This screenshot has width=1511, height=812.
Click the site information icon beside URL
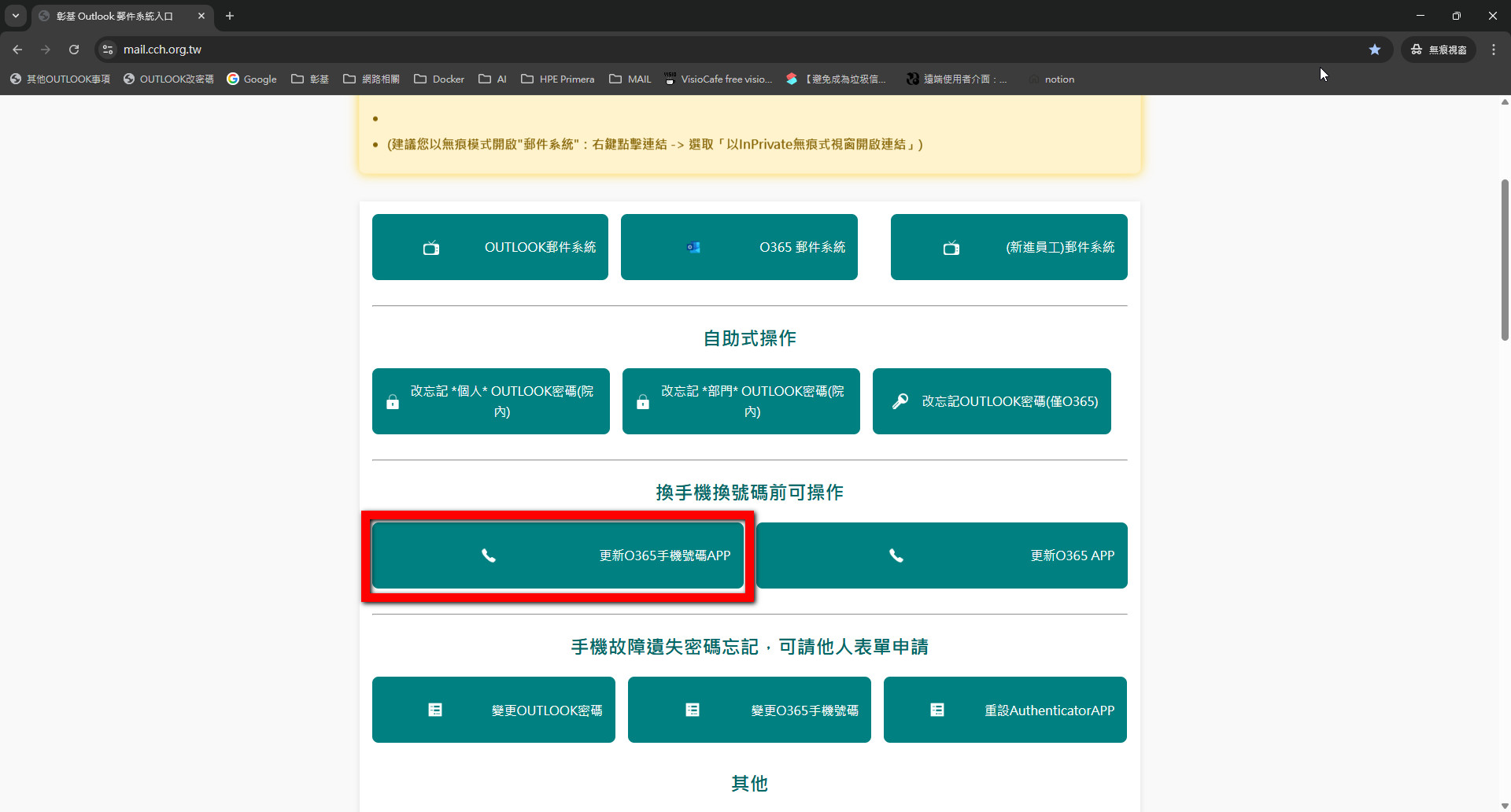point(108,50)
